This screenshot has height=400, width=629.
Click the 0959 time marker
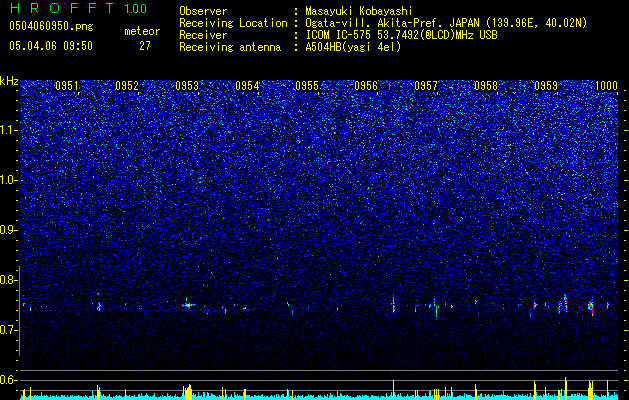546,86
